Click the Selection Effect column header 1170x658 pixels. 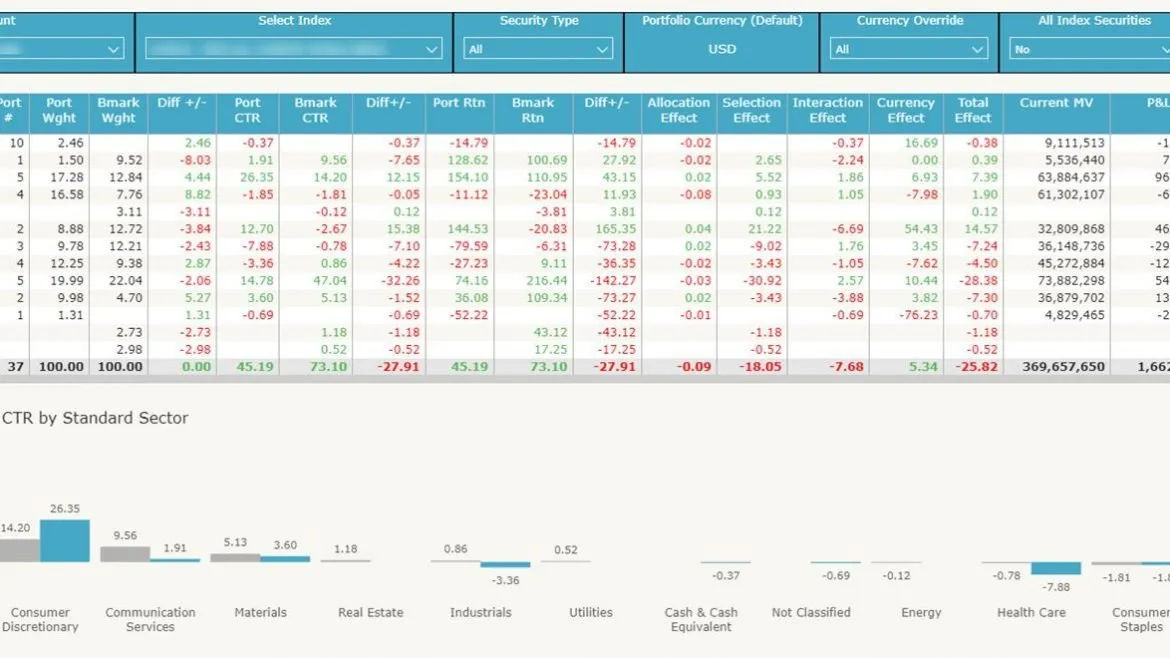click(x=751, y=109)
